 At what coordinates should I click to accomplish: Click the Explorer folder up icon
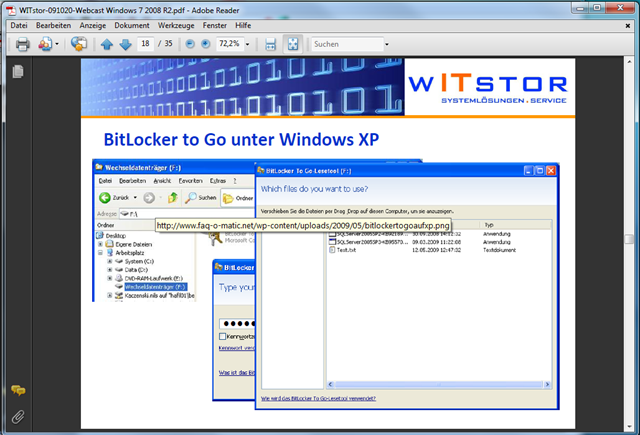click(x=173, y=198)
